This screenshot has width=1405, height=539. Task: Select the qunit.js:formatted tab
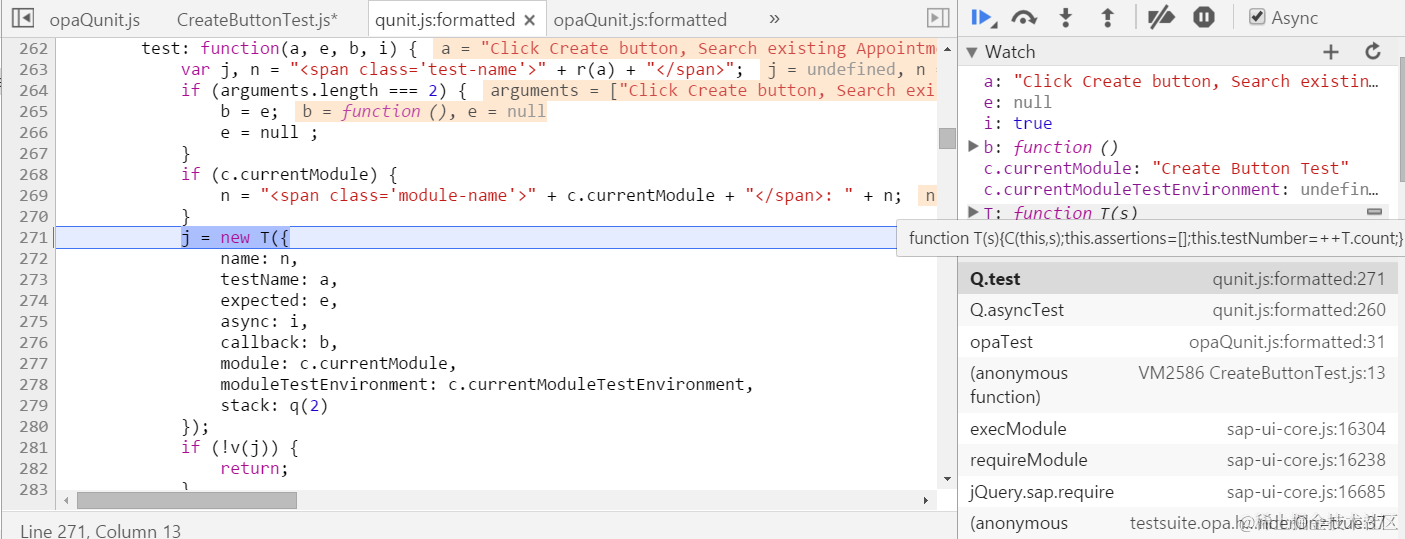tap(445, 20)
